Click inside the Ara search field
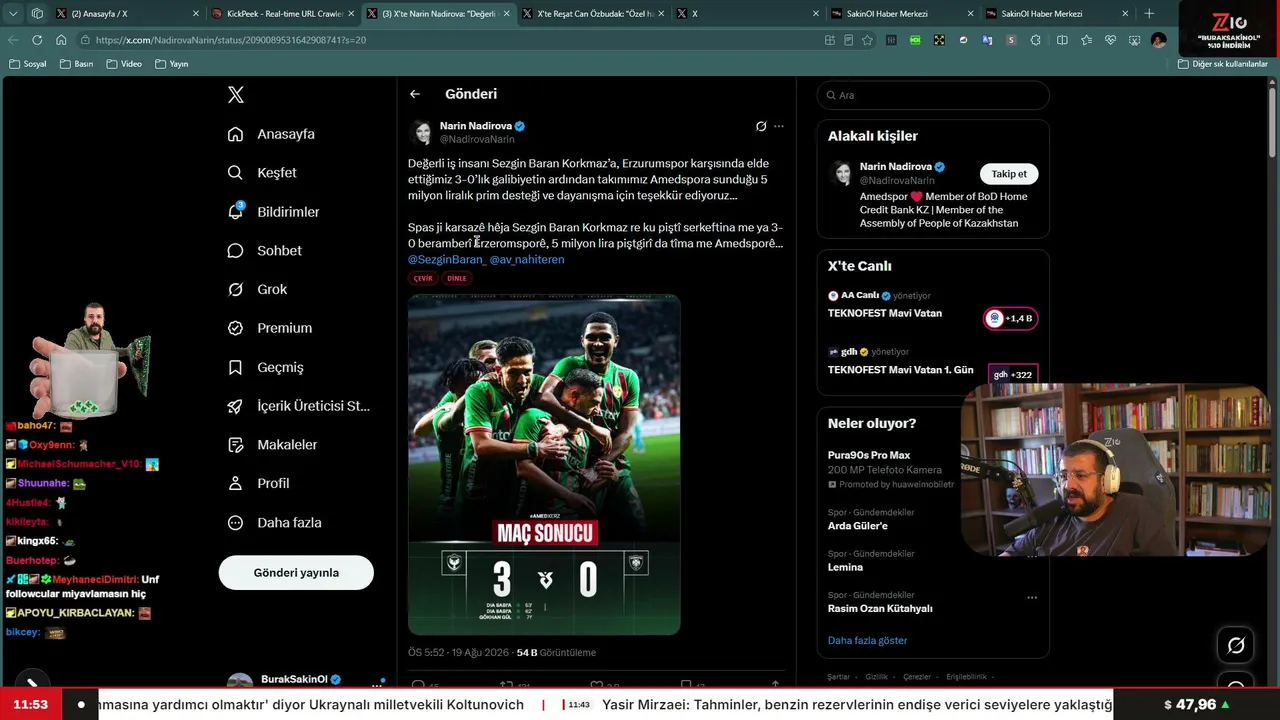 click(x=933, y=95)
